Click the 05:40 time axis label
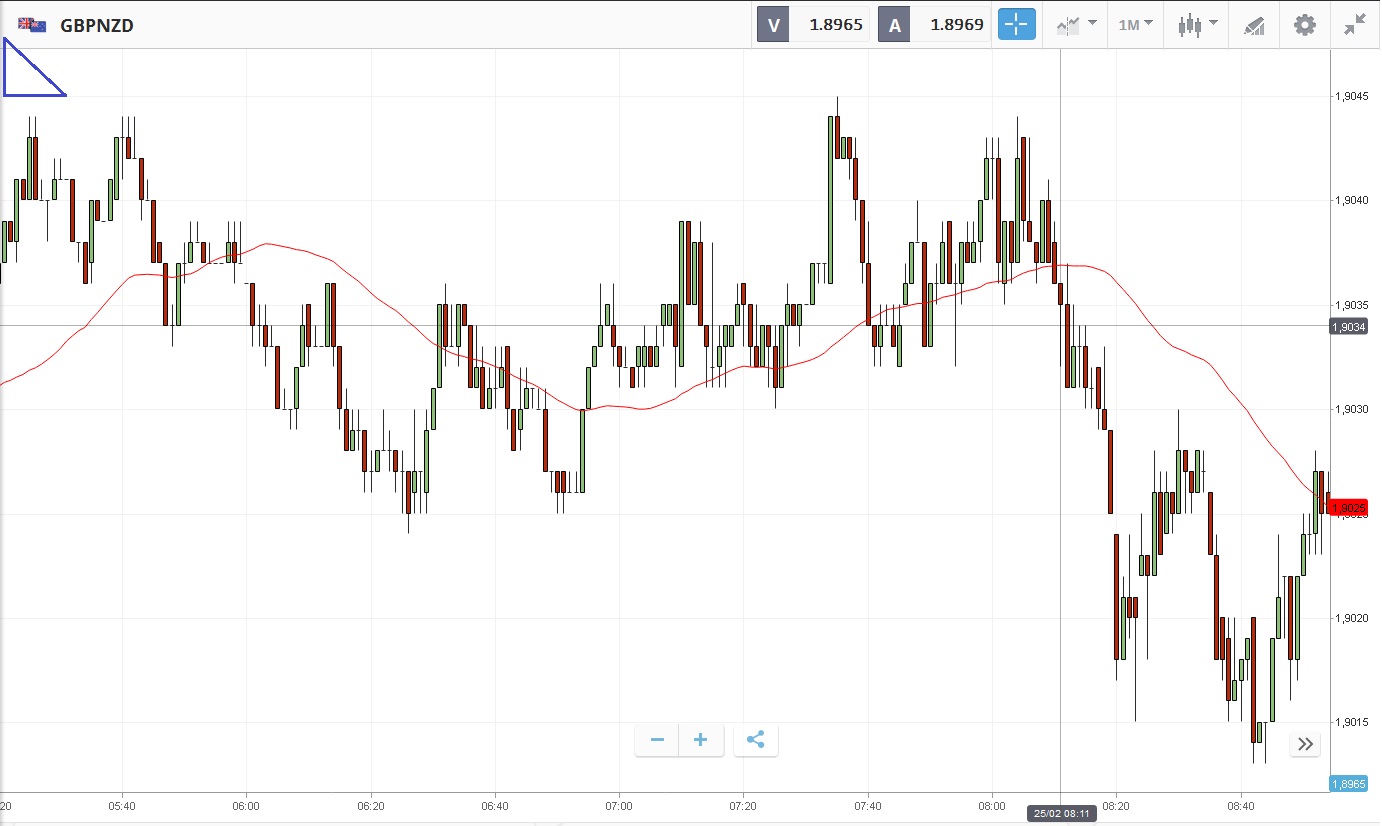Viewport: 1382px width, 826px height. coord(122,805)
